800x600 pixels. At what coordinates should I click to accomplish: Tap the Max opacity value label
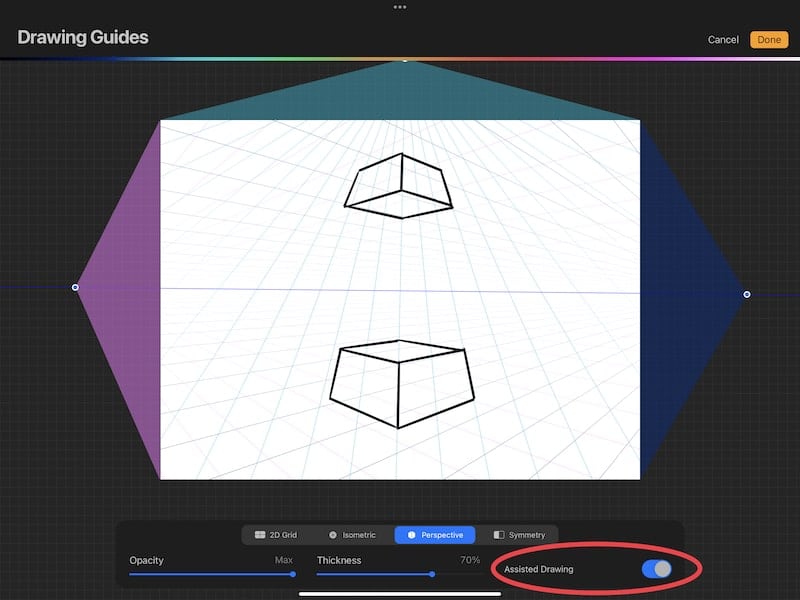point(284,560)
